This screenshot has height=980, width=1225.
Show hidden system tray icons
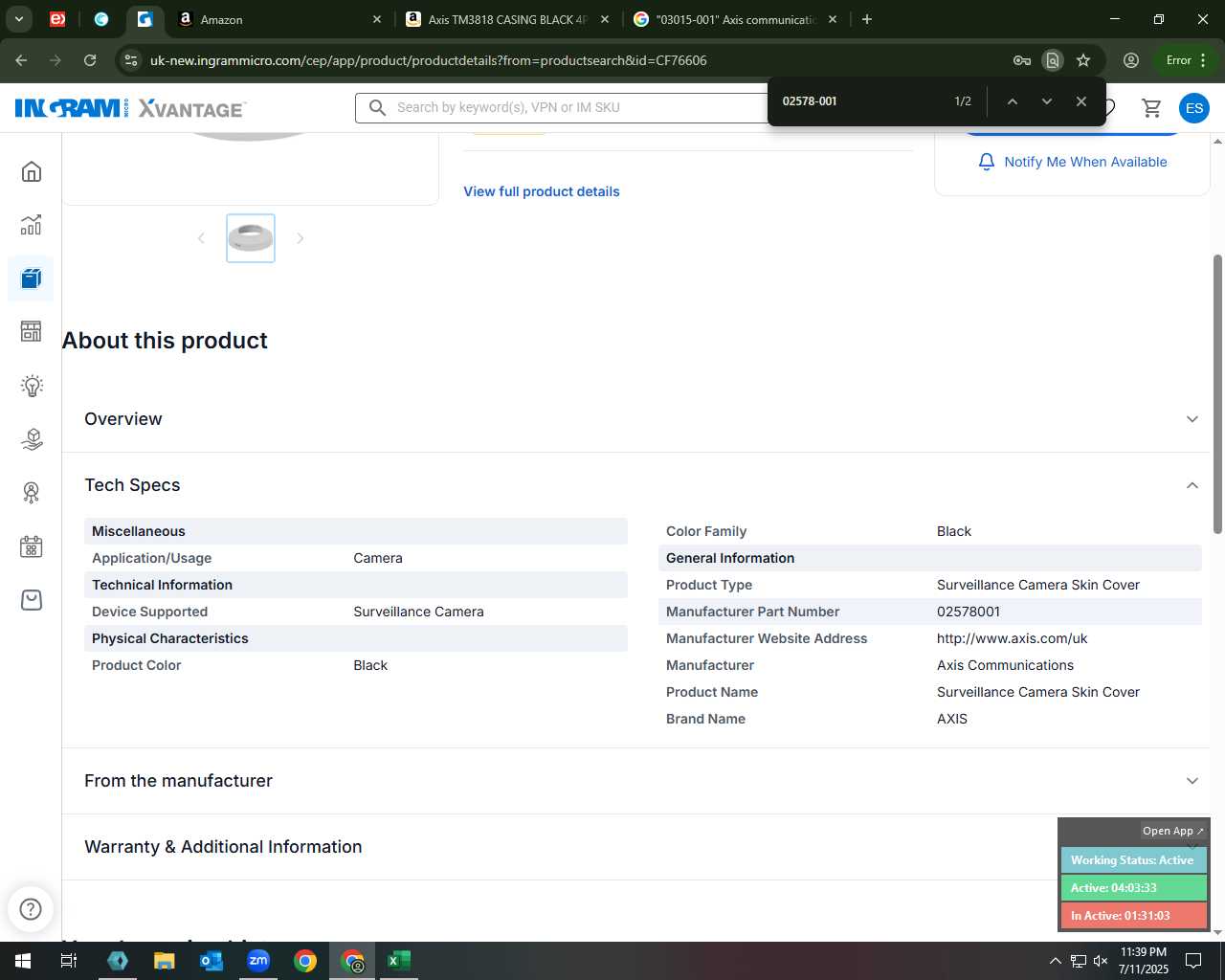(x=1055, y=961)
